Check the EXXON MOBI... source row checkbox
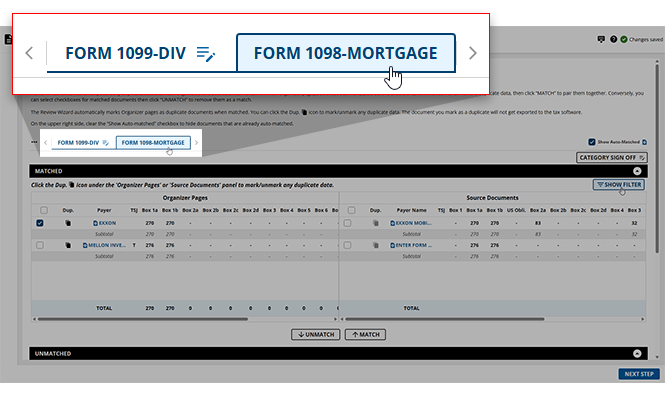The height and width of the screenshot is (408, 665). pyautogui.click(x=347, y=223)
